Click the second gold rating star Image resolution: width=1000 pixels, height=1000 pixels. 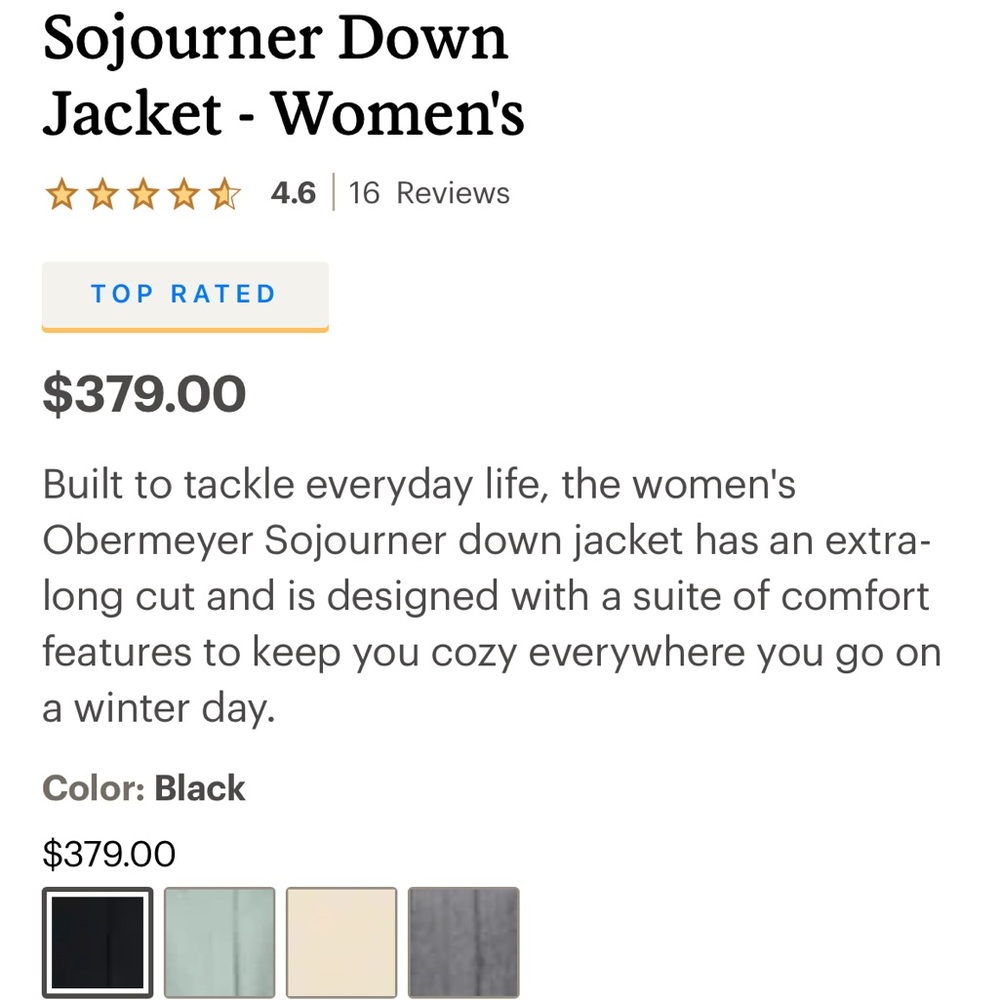point(102,193)
